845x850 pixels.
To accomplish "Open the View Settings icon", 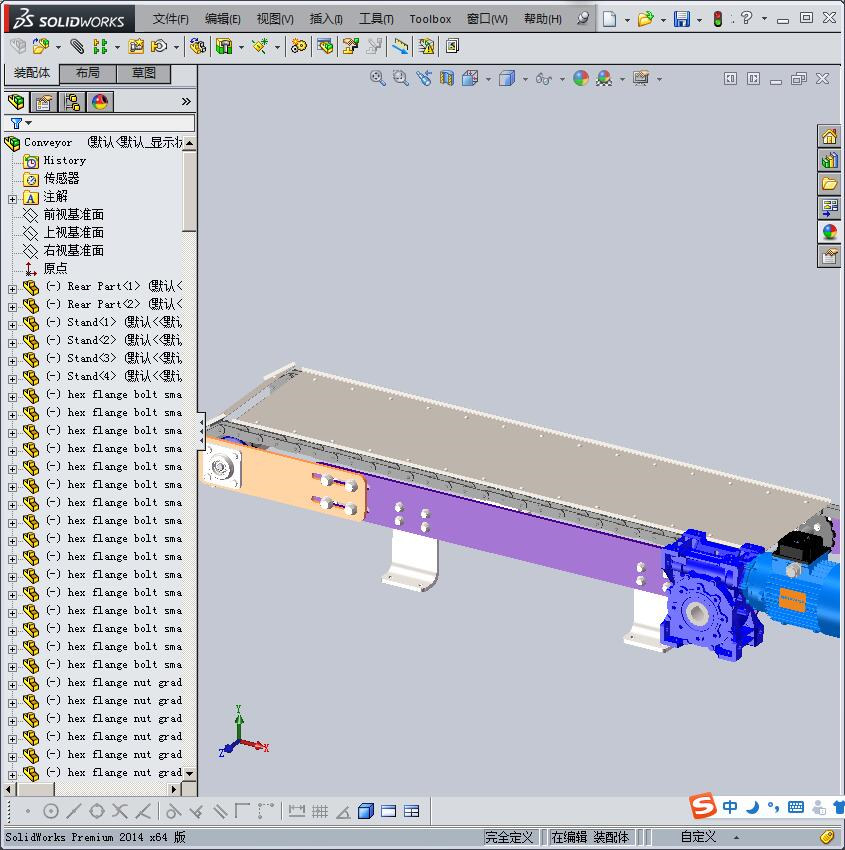I will pos(641,79).
